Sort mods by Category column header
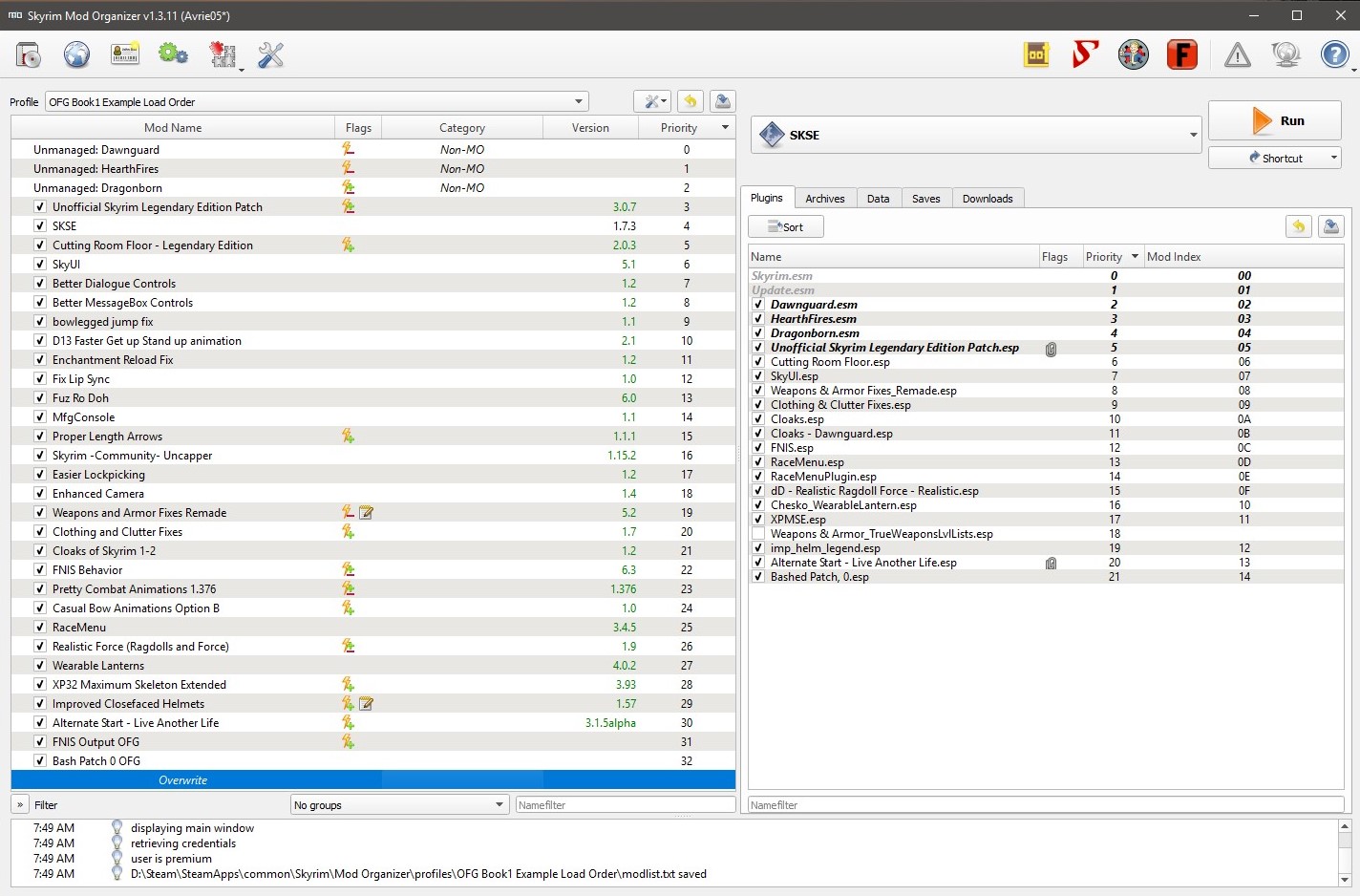This screenshot has height=896, width=1360. point(462,128)
